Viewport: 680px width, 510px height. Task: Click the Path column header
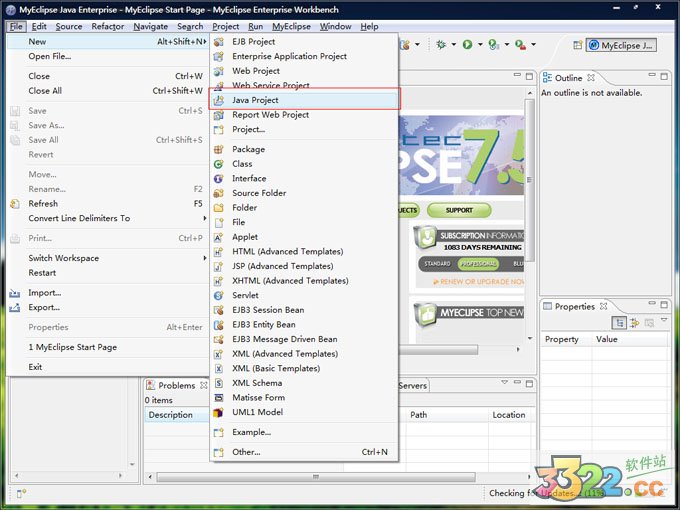pyautogui.click(x=447, y=415)
